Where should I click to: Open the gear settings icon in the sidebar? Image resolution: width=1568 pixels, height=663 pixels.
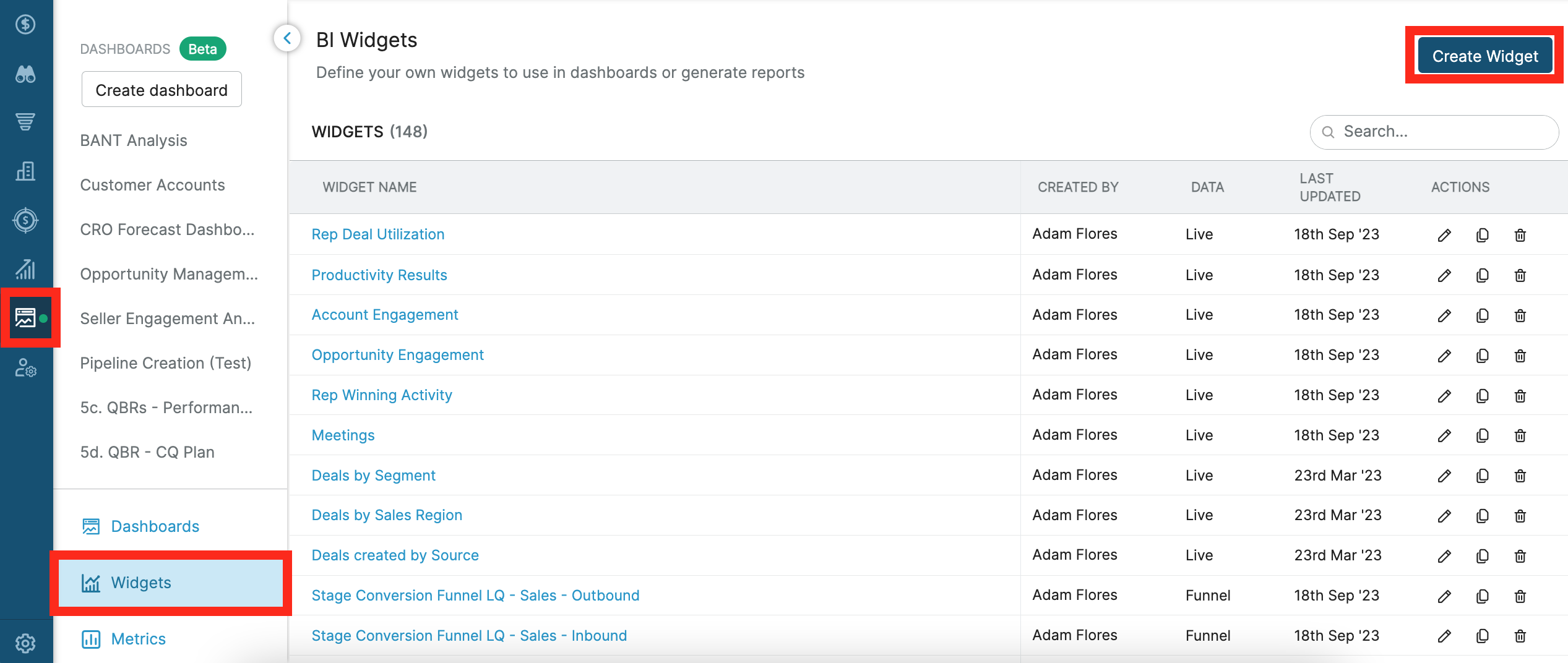pyautogui.click(x=25, y=643)
